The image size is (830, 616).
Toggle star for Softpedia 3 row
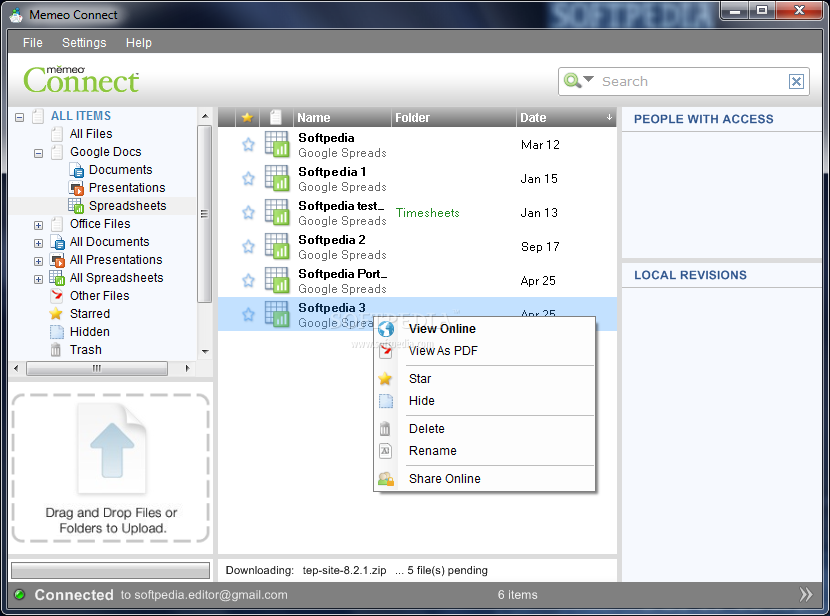point(248,314)
